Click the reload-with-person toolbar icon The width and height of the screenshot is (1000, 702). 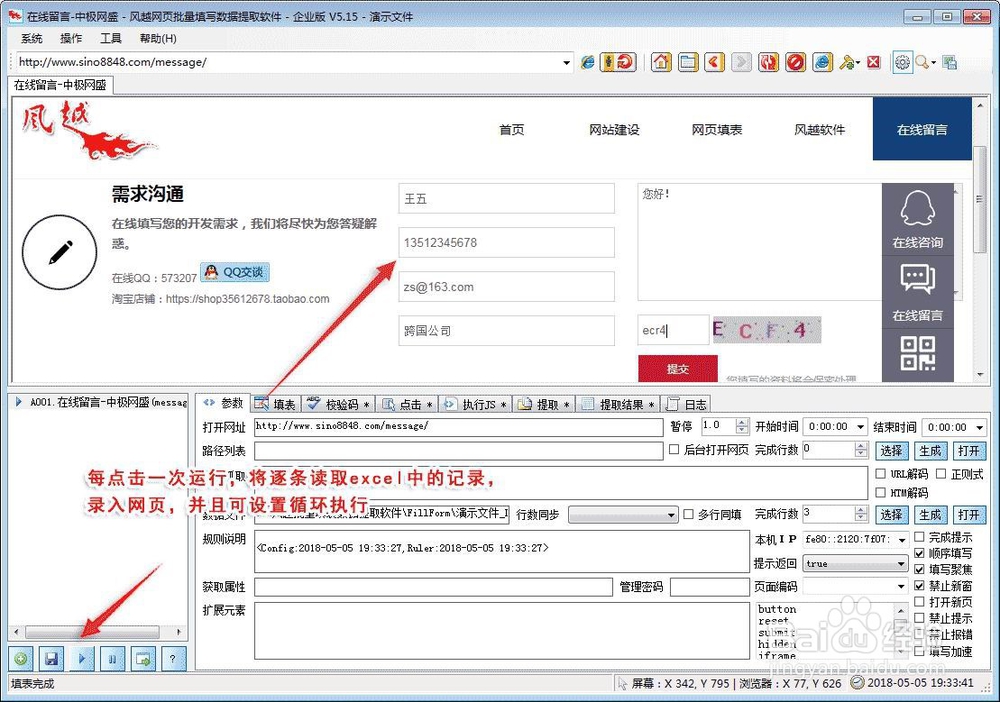point(617,62)
